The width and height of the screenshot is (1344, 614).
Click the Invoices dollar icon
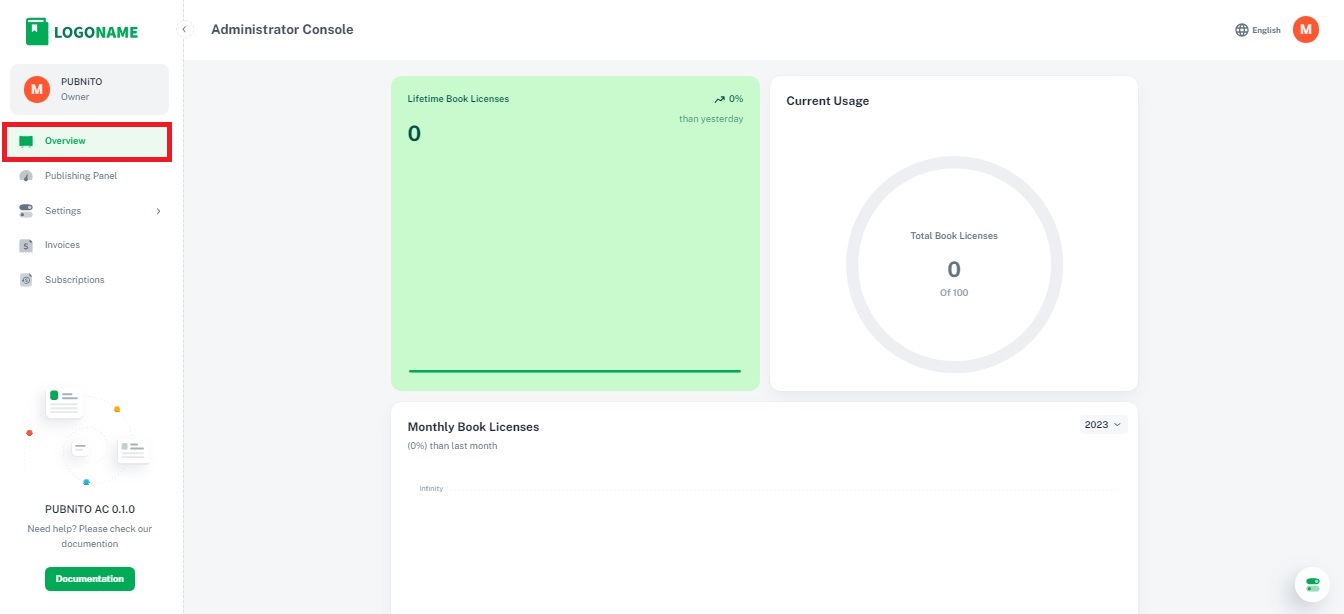tap(26, 245)
